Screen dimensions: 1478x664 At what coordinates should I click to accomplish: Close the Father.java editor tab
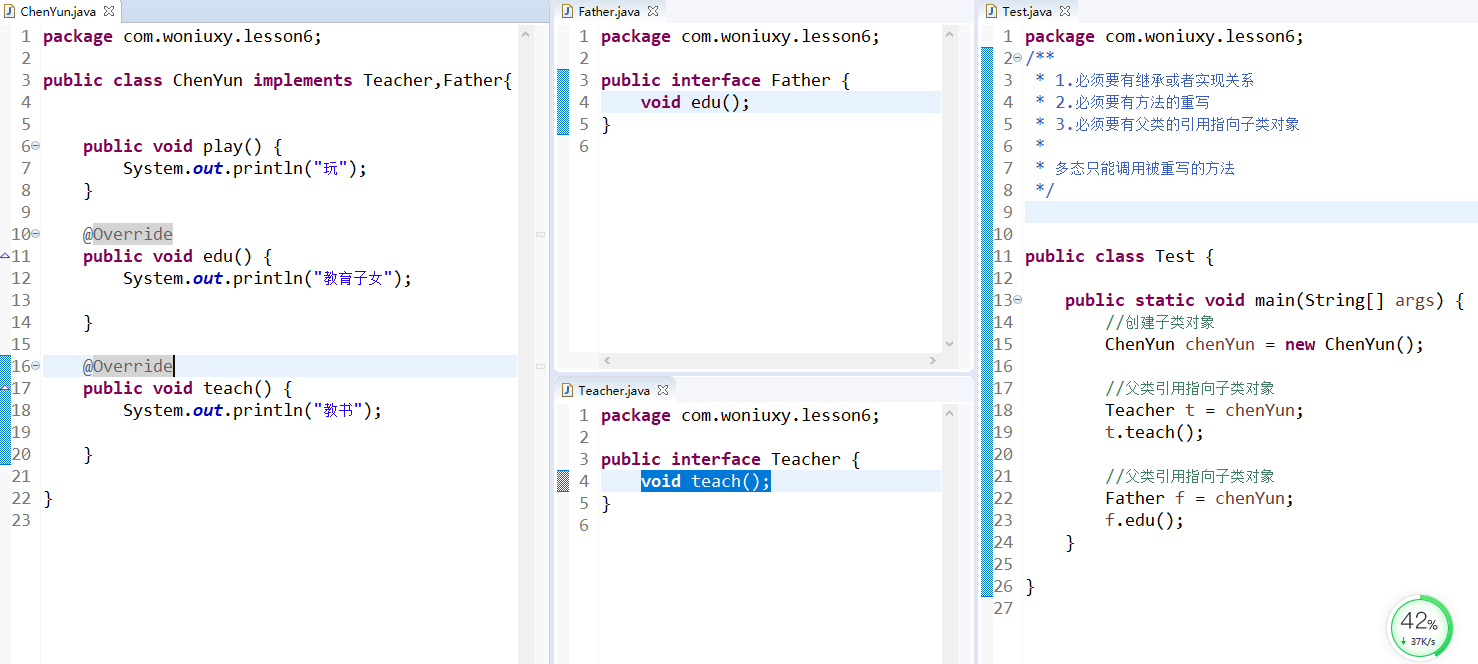pyautogui.click(x=653, y=12)
